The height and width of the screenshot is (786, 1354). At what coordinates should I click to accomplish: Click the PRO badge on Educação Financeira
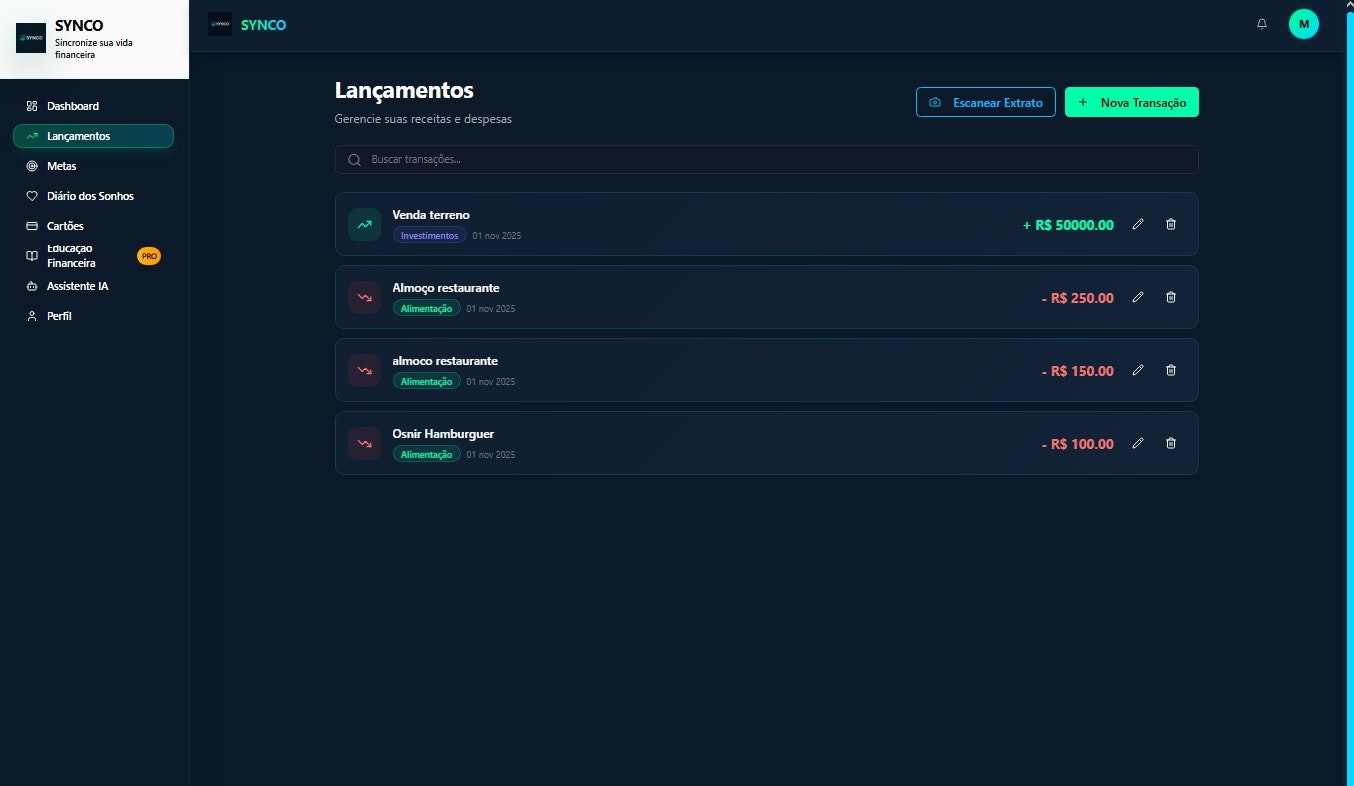point(148,255)
